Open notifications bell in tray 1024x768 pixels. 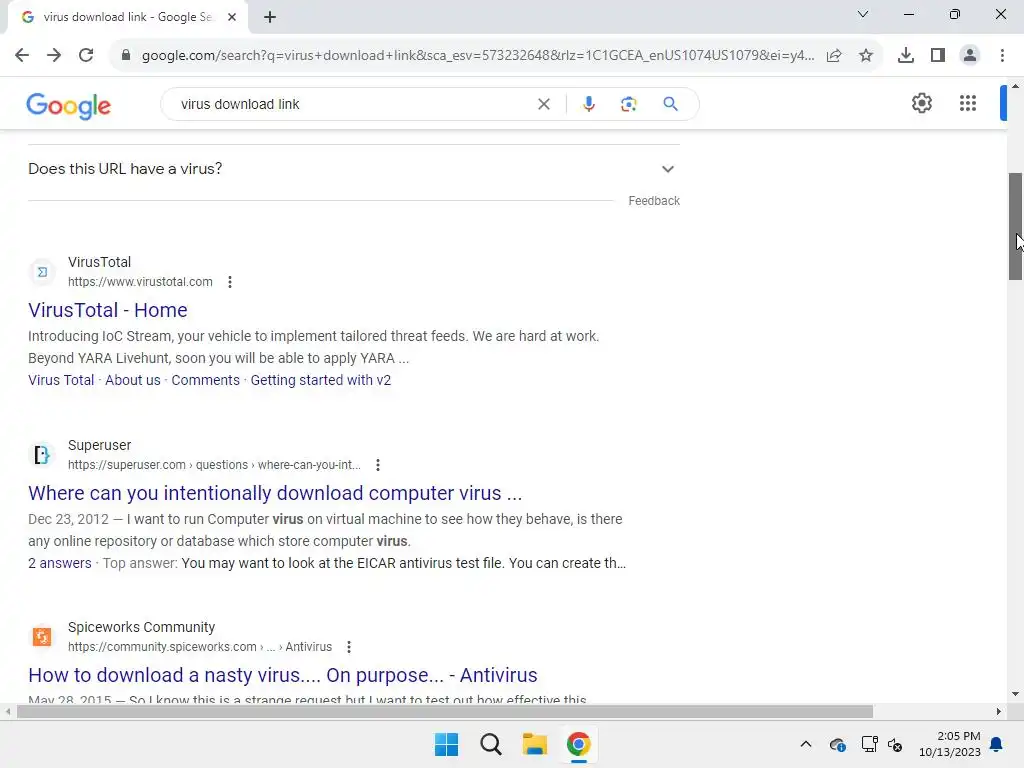996,744
